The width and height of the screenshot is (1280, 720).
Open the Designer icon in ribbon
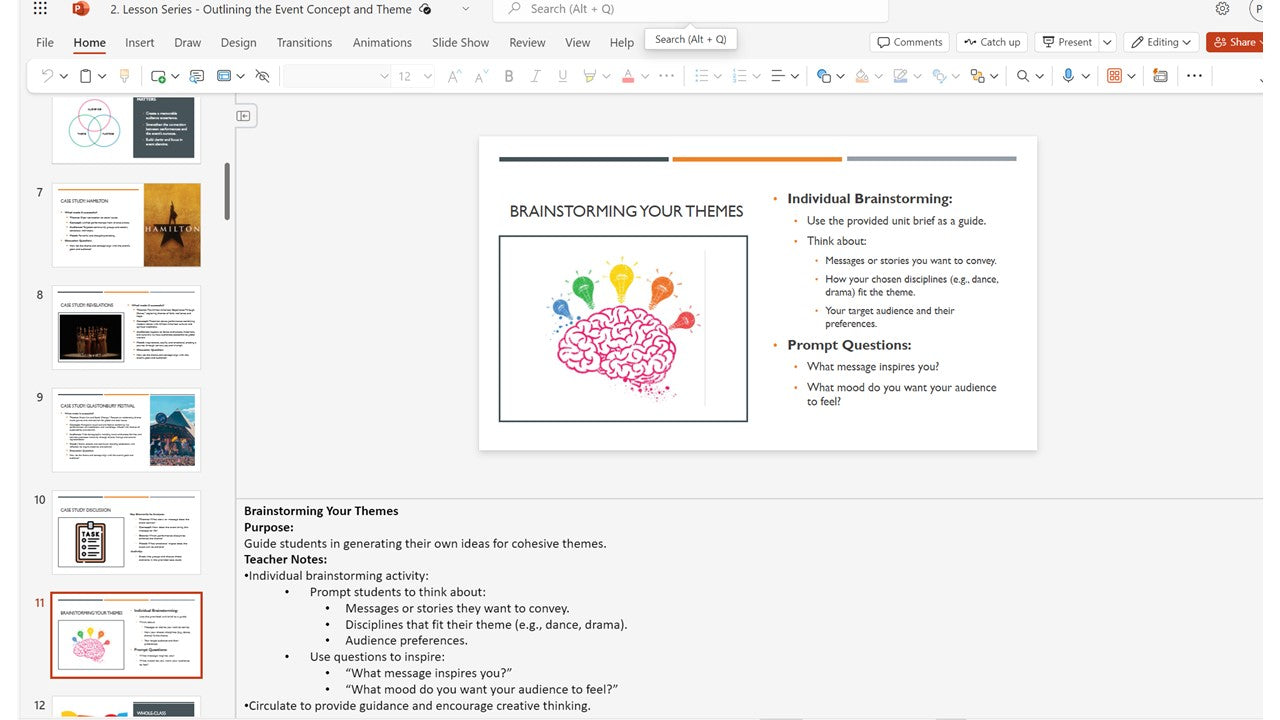[x=1160, y=76]
